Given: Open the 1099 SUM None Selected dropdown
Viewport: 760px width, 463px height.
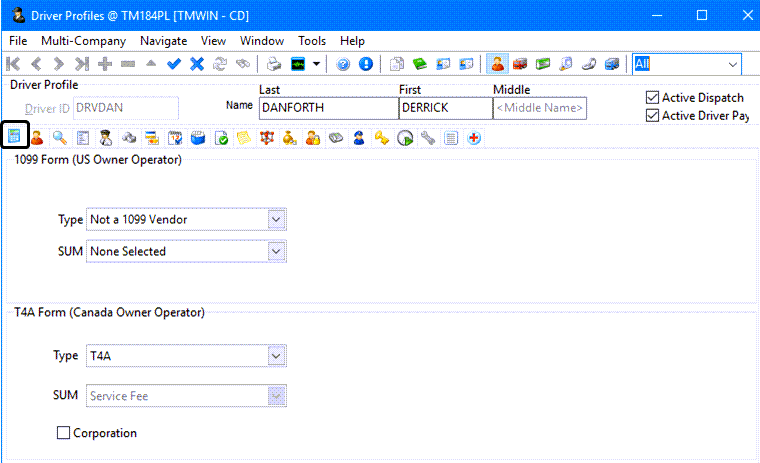Looking at the screenshot, I should coord(277,252).
